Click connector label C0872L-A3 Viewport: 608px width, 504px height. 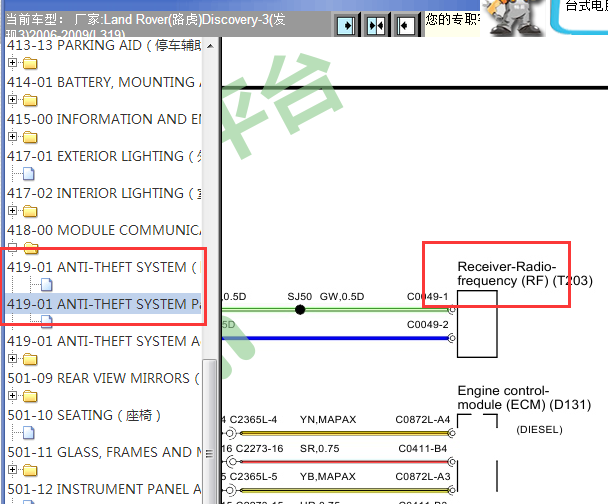tap(423, 476)
